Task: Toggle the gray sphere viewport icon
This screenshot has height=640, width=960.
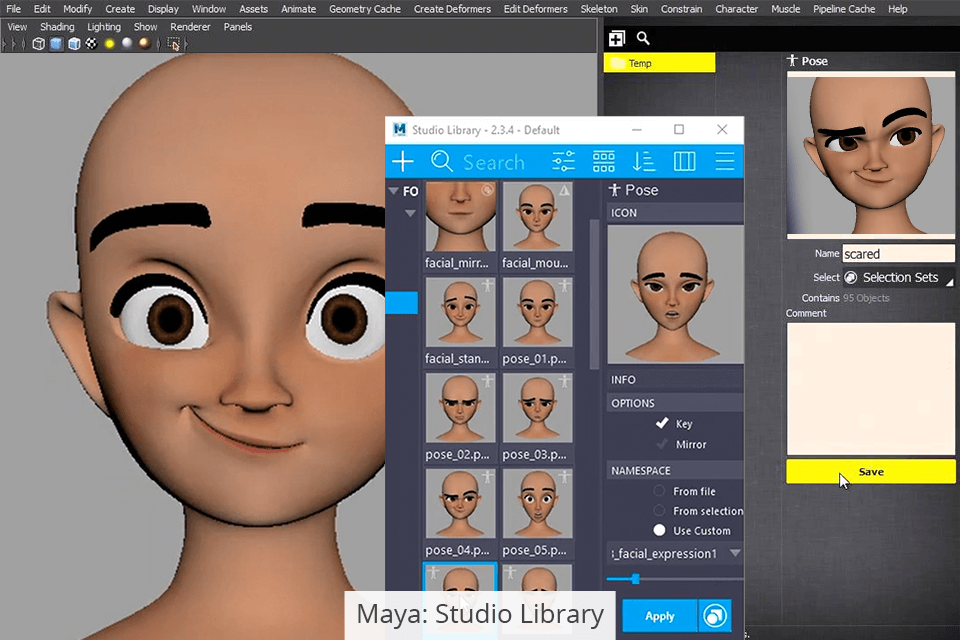Action: coord(127,43)
